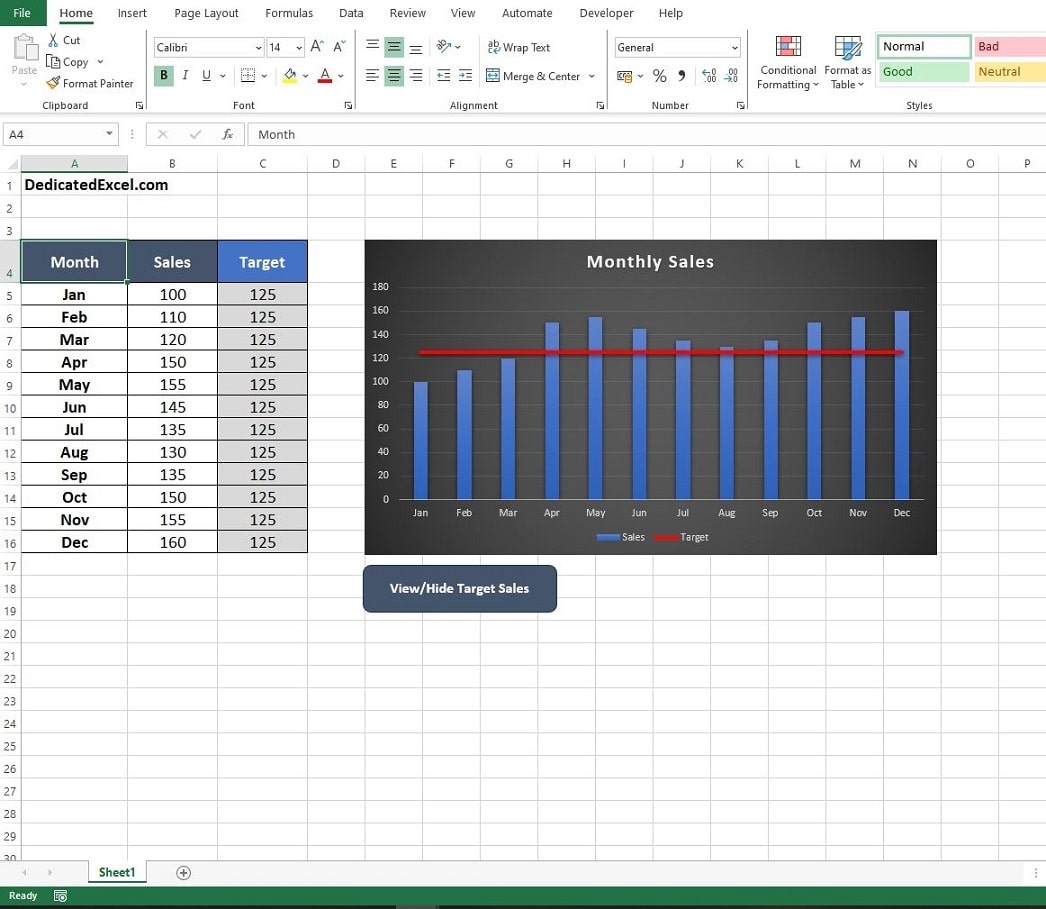The image size is (1046, 909).
Task: Click the View/Hide Target Sales button
Action: coord(460,588)
